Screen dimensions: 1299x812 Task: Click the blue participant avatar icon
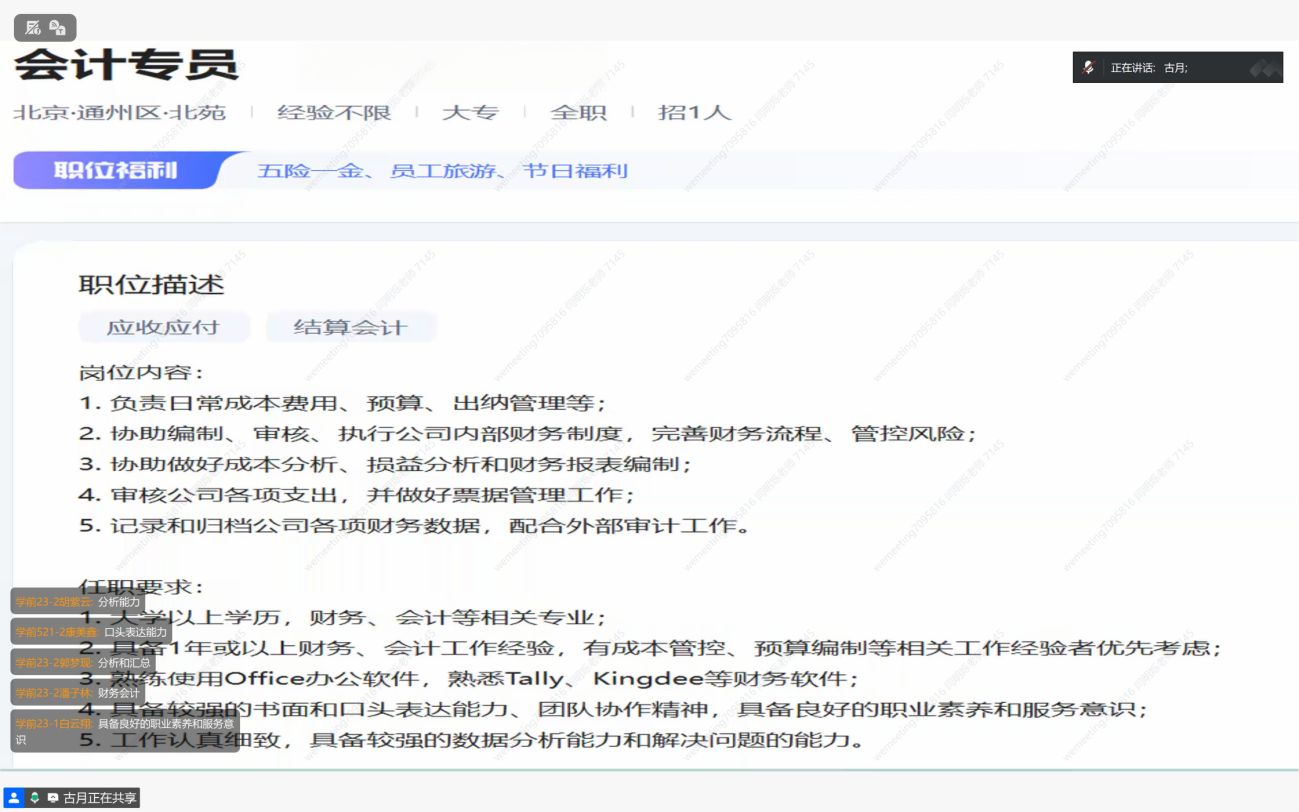click(14, 798)
